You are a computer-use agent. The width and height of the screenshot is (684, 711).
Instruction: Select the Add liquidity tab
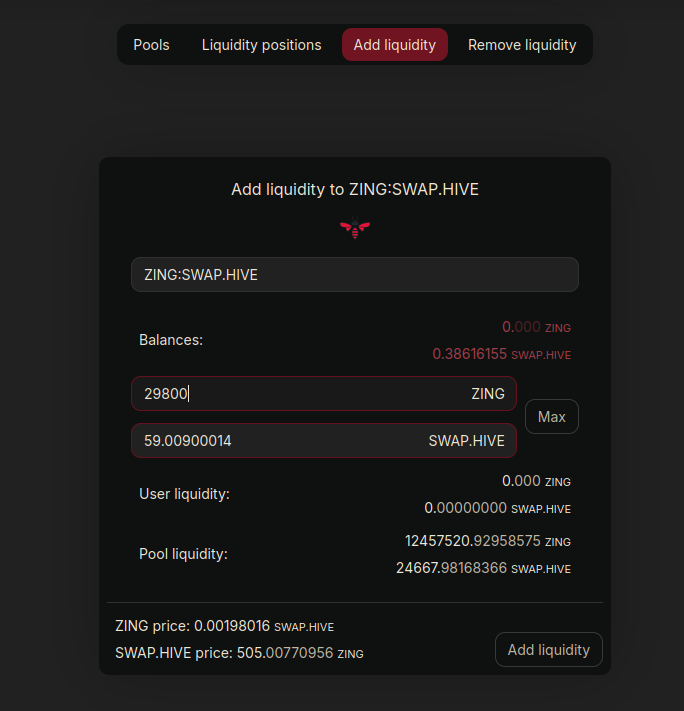click(395, 45)
